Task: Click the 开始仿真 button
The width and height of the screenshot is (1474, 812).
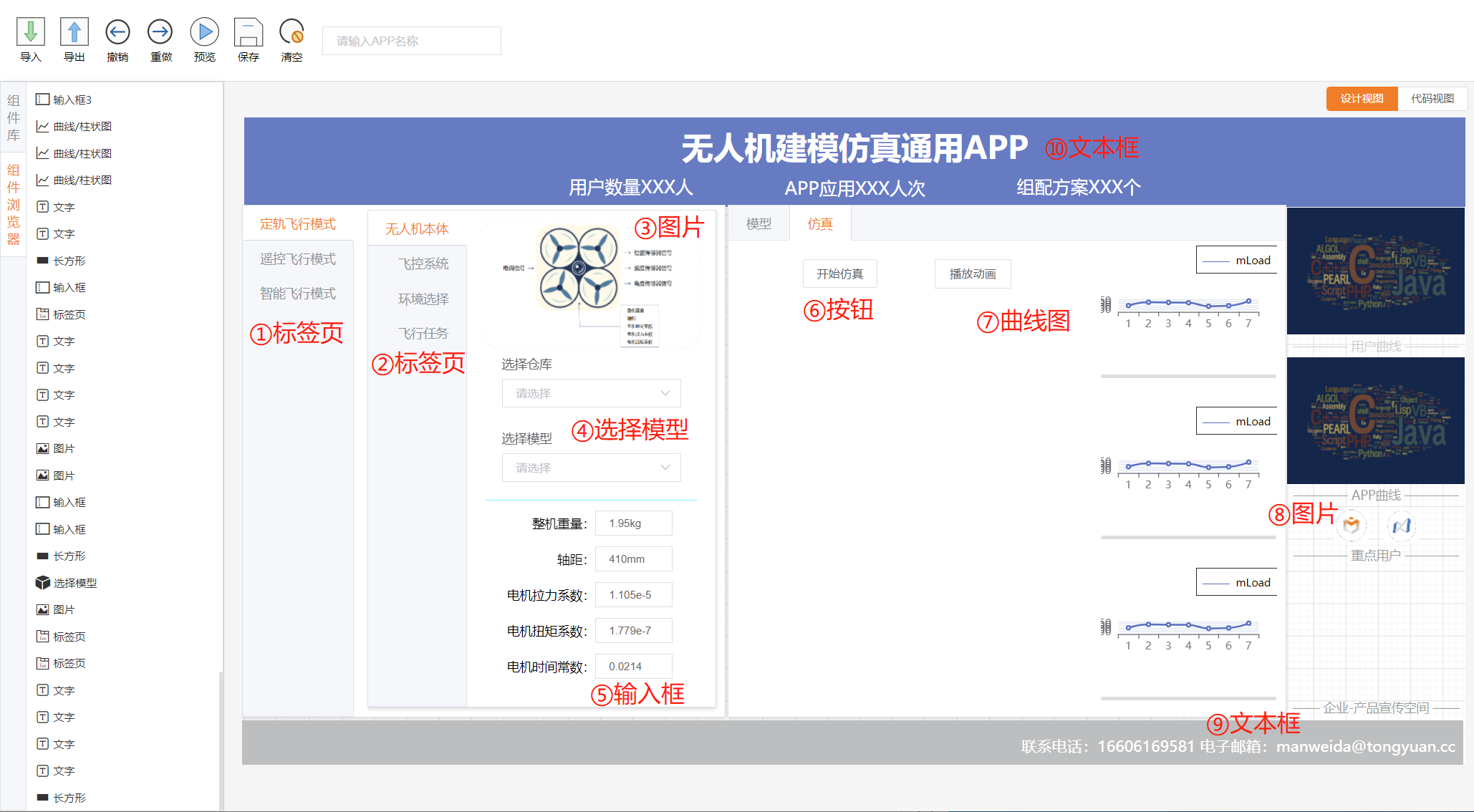Action: click(x=839, y=274)
